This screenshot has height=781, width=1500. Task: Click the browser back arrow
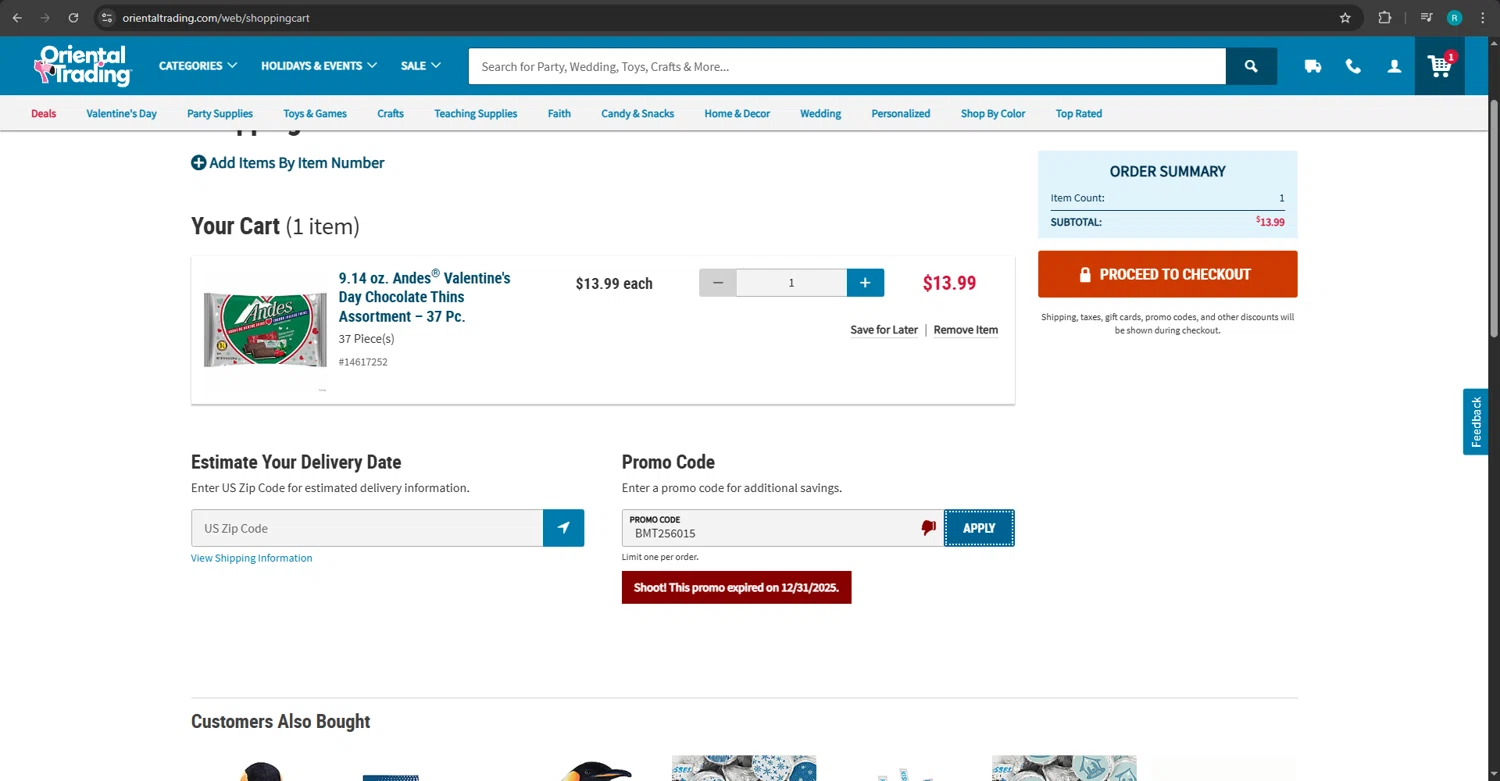pos(17,18)
